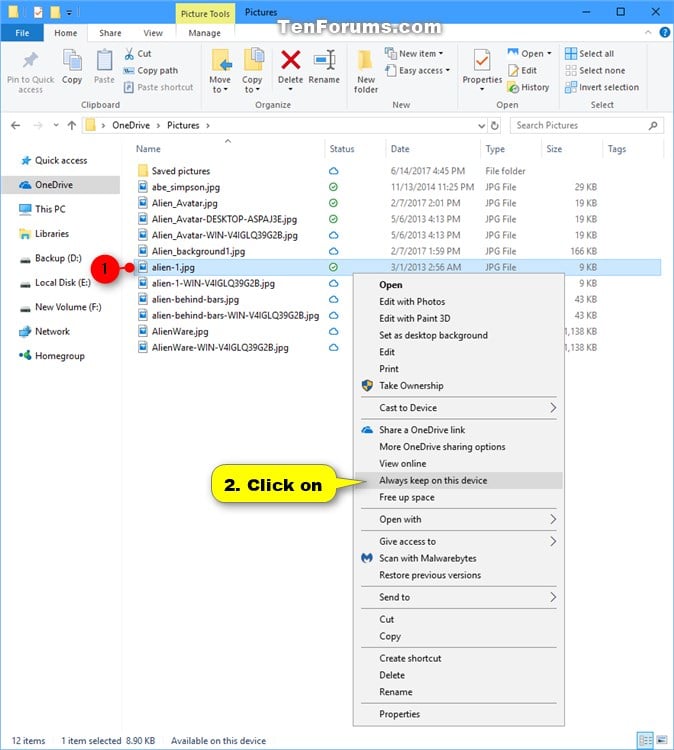
Task: Click the New folder icon
Action: coord(365,61)
